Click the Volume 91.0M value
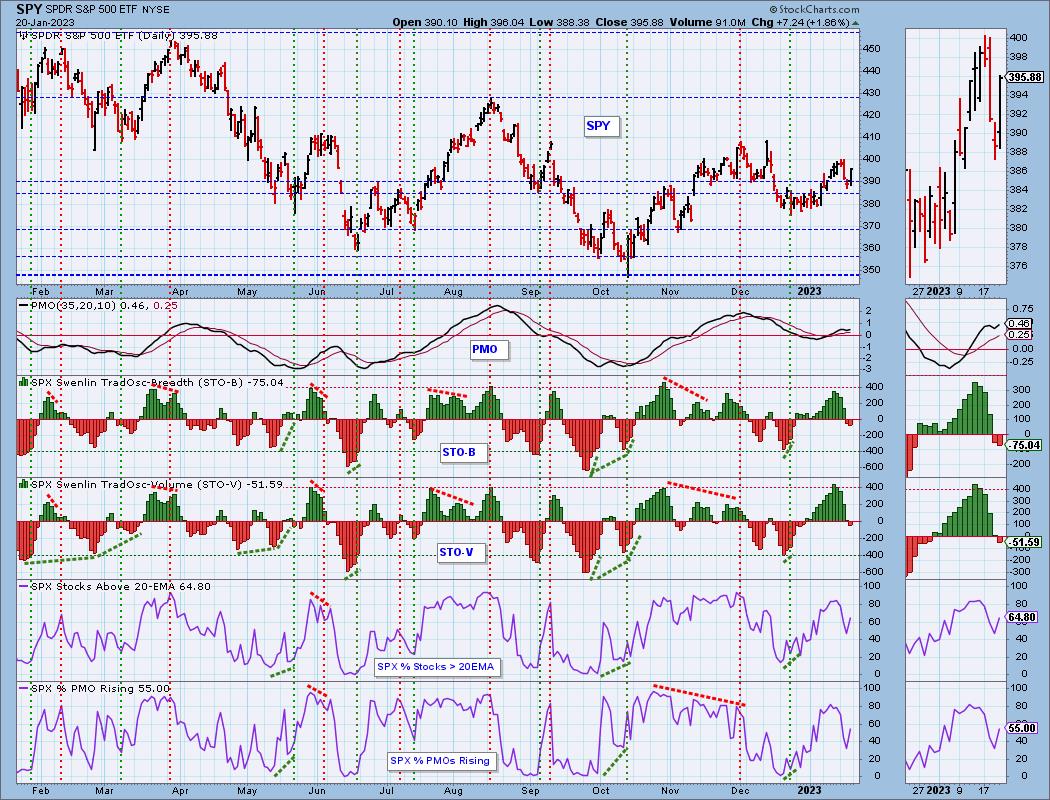 [x=707, y=22]
